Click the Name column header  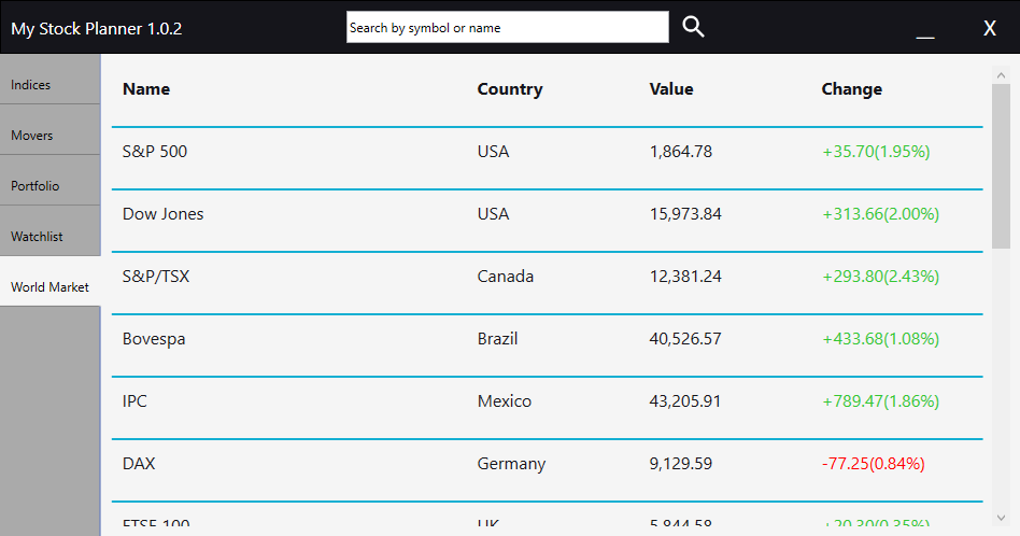(146, 89)
